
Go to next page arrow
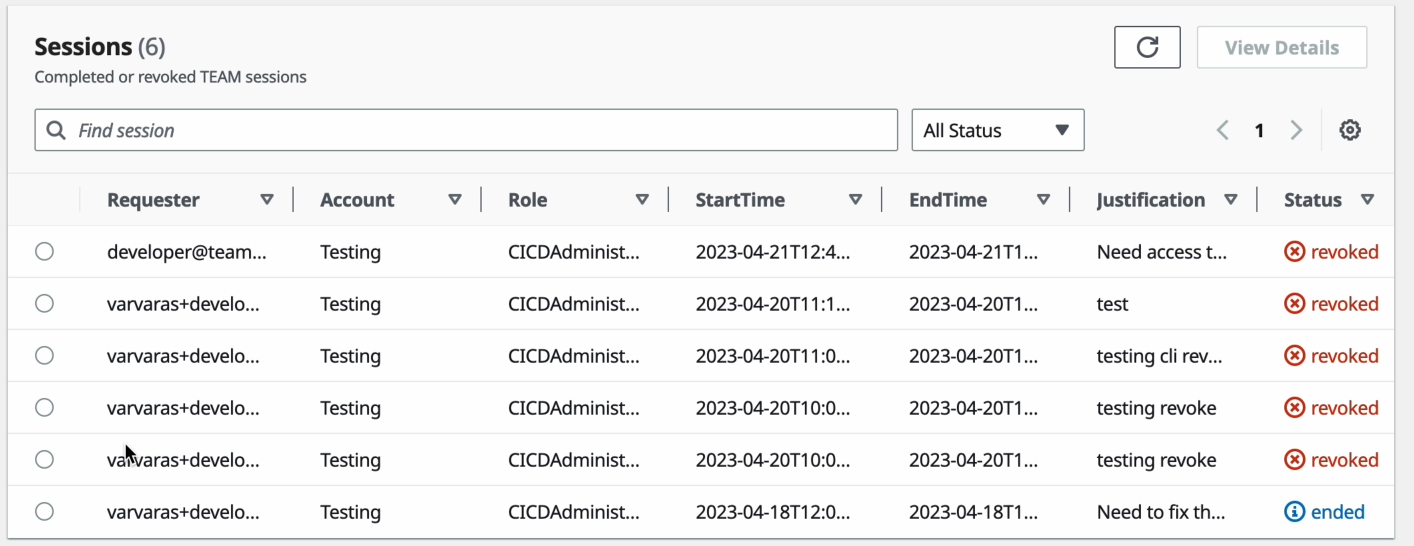click(1296, 130)
